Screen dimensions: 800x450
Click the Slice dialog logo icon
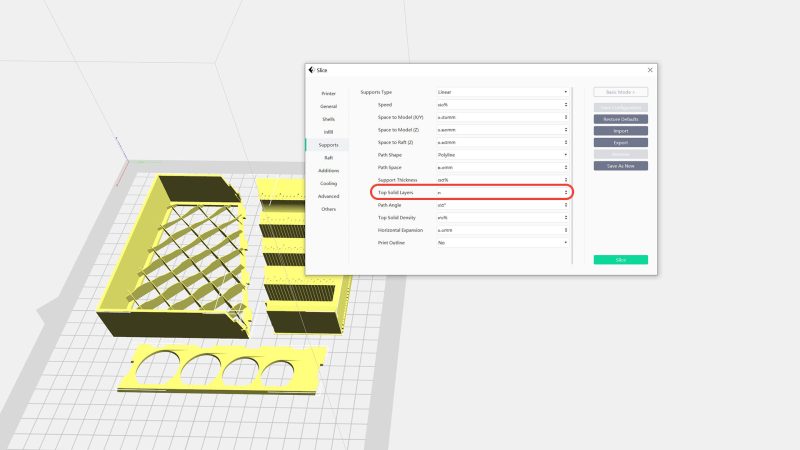[311, 70]
